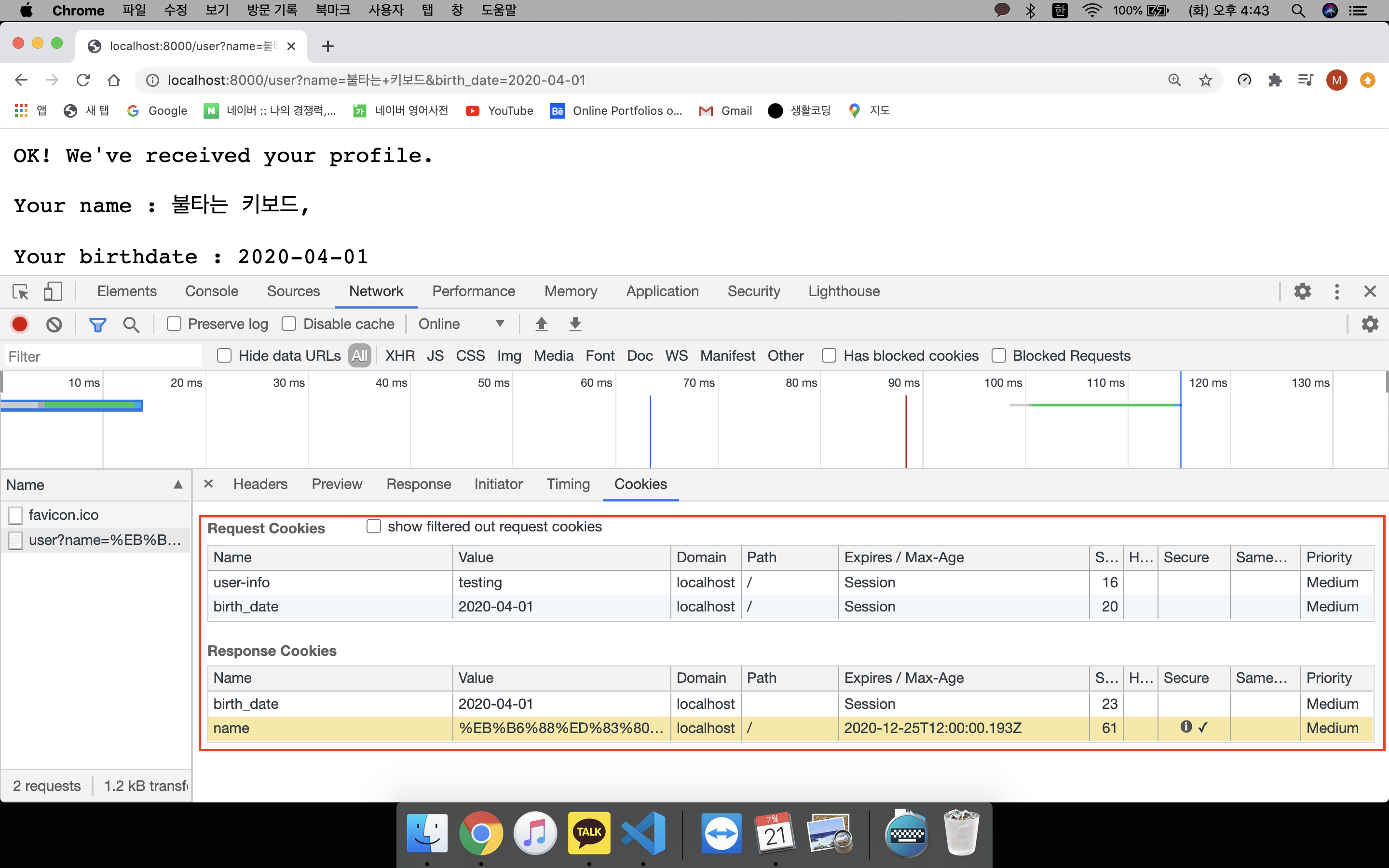
Task: Tick show filtered out request cookies
Action: coord(374,527)
